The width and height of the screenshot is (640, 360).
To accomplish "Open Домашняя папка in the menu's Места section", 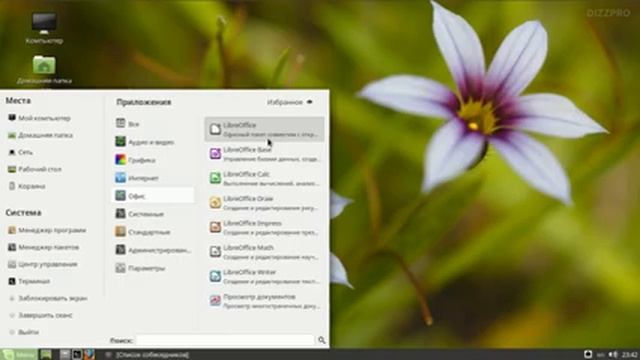I will click(x=40, y=135).
